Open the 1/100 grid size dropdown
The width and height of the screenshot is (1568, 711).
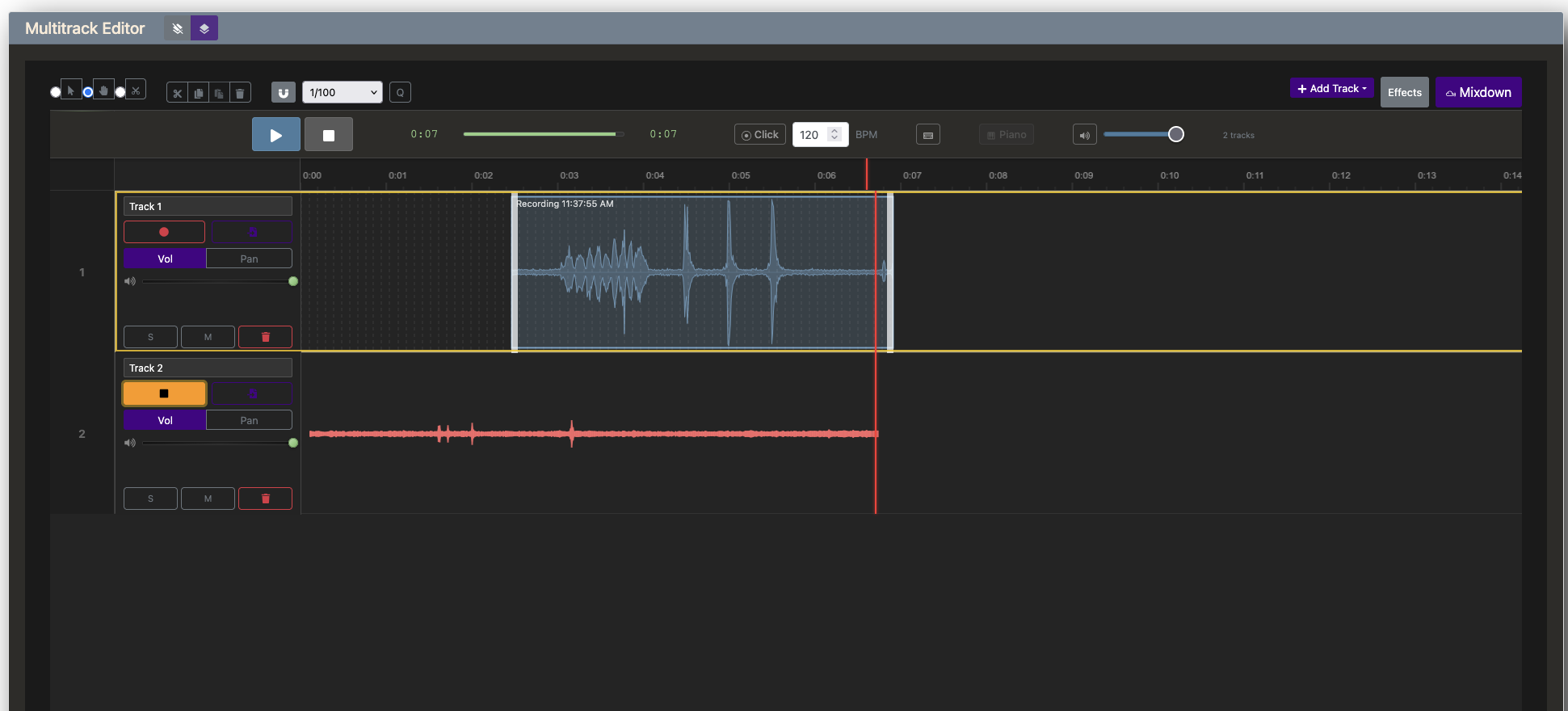(x=342, y=93)
